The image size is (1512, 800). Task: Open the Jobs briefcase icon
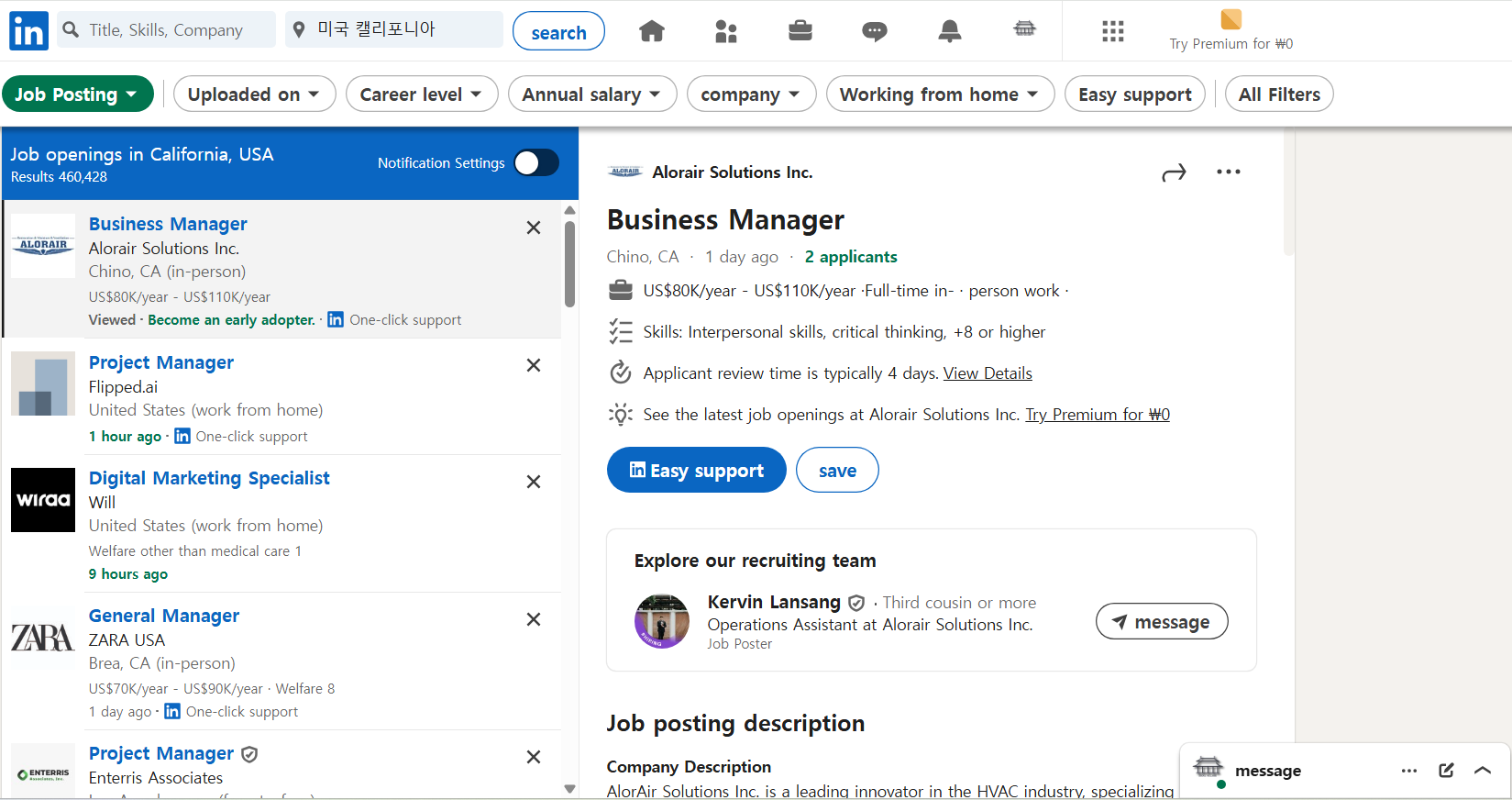(x=800, y=31)
